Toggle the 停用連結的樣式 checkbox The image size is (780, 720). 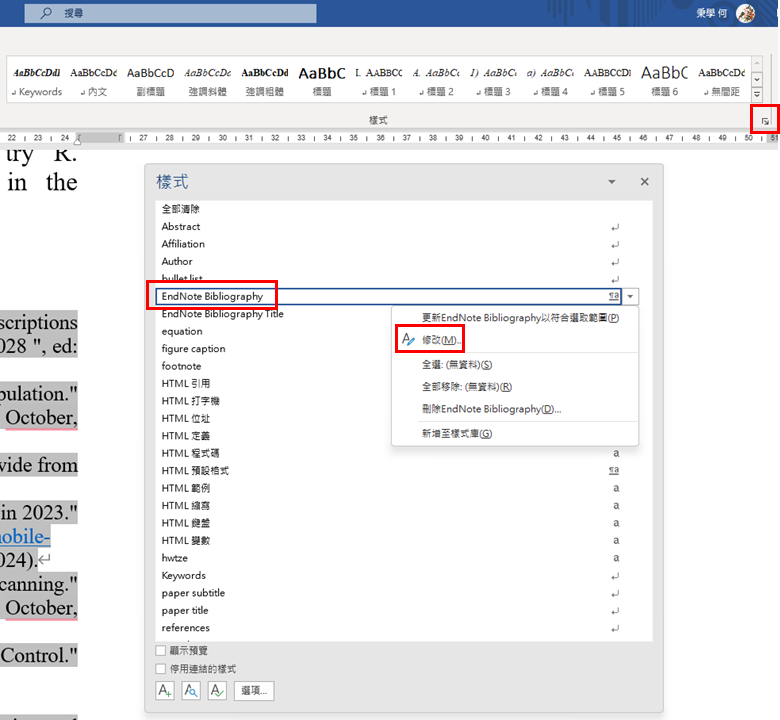pos(161,668)
